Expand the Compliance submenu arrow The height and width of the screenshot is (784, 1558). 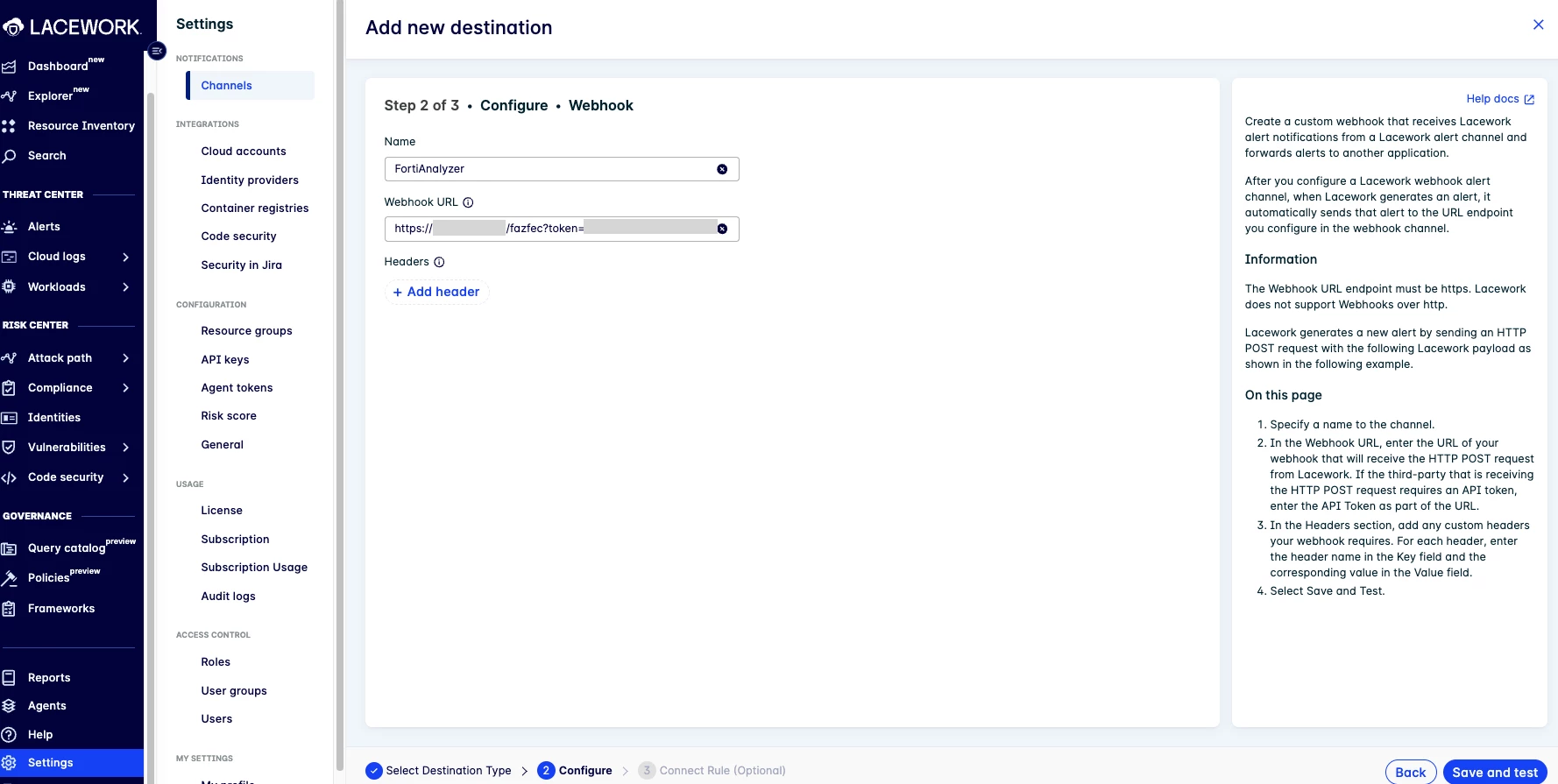coord(125,388)
